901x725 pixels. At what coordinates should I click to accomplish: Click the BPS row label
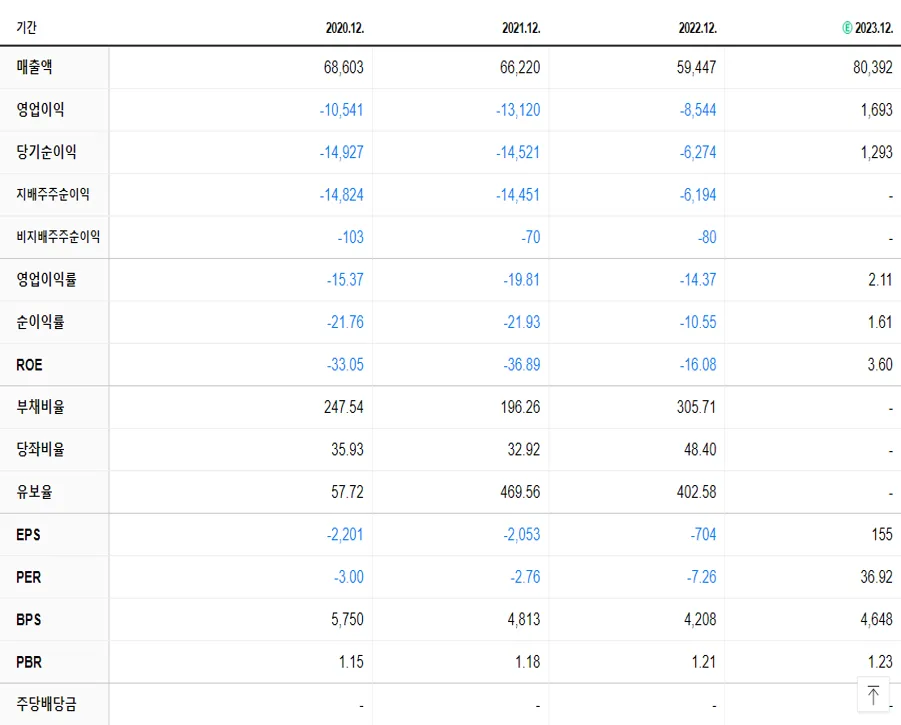[x=29, y=620]
